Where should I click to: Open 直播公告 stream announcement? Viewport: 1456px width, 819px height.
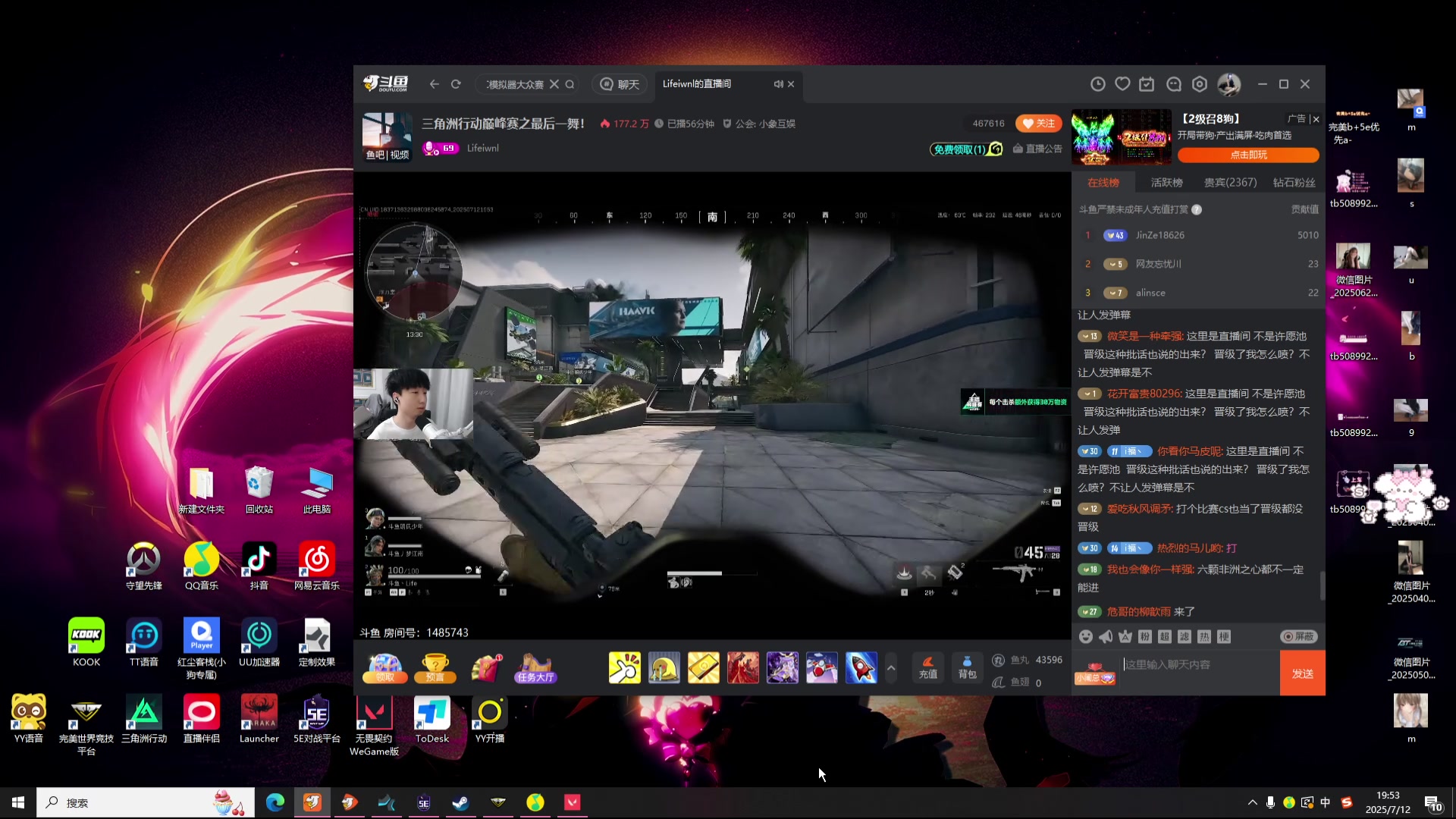click(x=1037, y=149)
